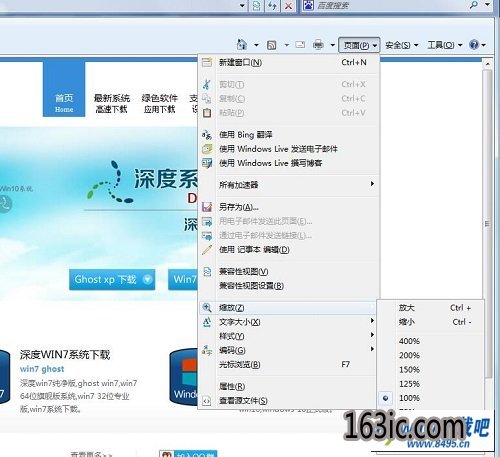The image size is (500, 457).
Task: Open 属性(R) menu entry
Action: pyautogui.click(x=289, y=386)
